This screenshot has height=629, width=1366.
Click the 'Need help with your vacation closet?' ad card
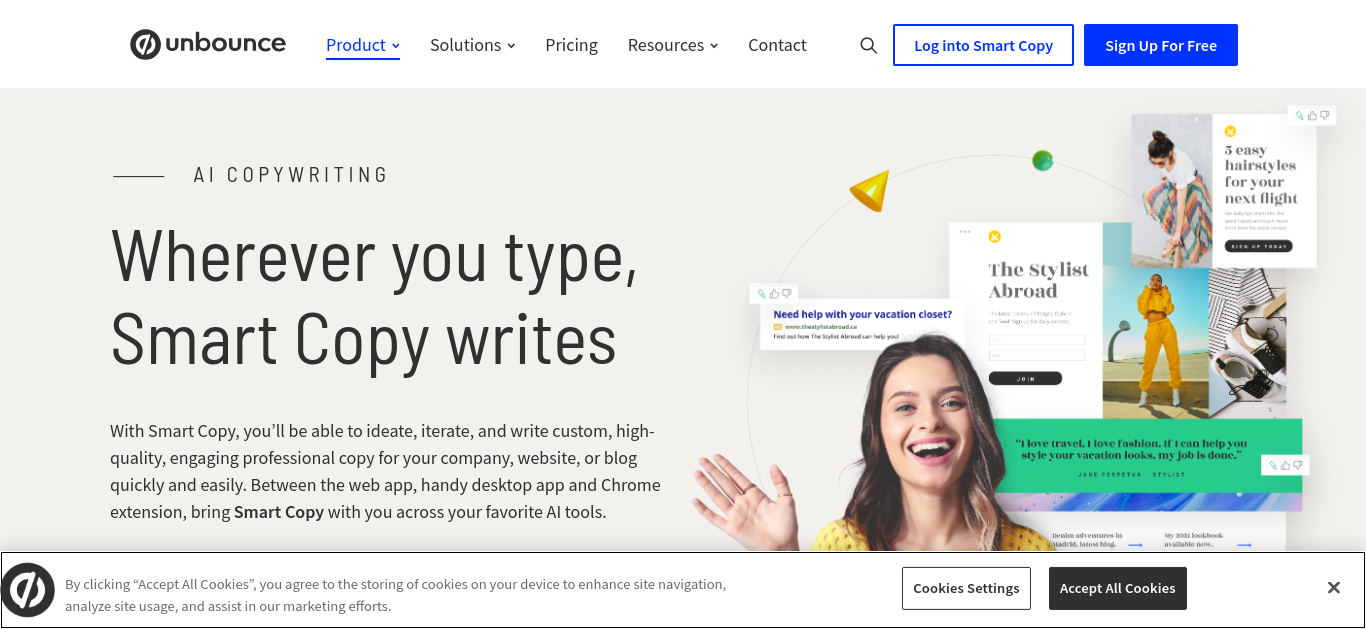[862, 326]
